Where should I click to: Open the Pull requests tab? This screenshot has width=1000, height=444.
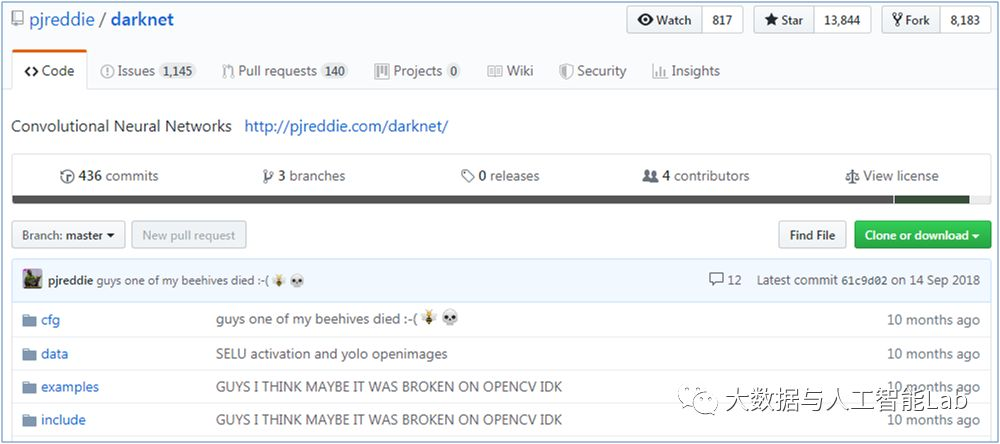[284, 71]
